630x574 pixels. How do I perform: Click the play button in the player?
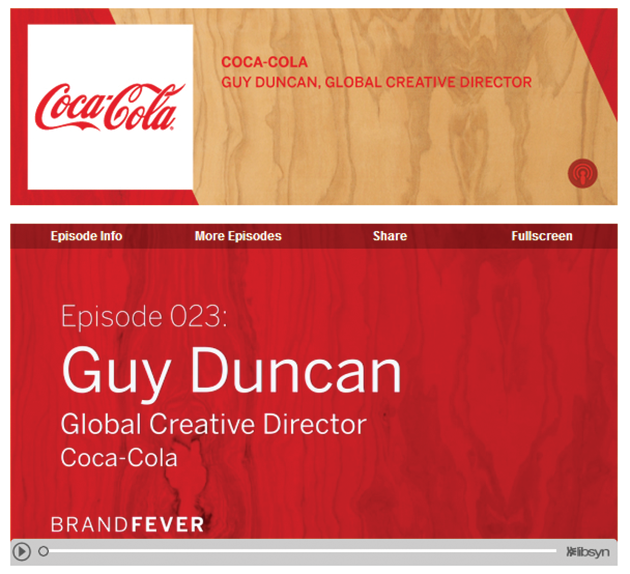click(x=21, y=551)
